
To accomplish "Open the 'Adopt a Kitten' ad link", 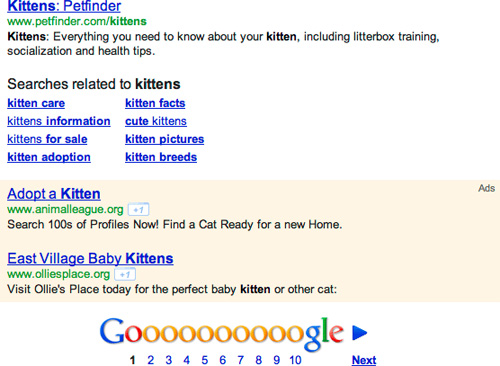I will tap(54, 194).
